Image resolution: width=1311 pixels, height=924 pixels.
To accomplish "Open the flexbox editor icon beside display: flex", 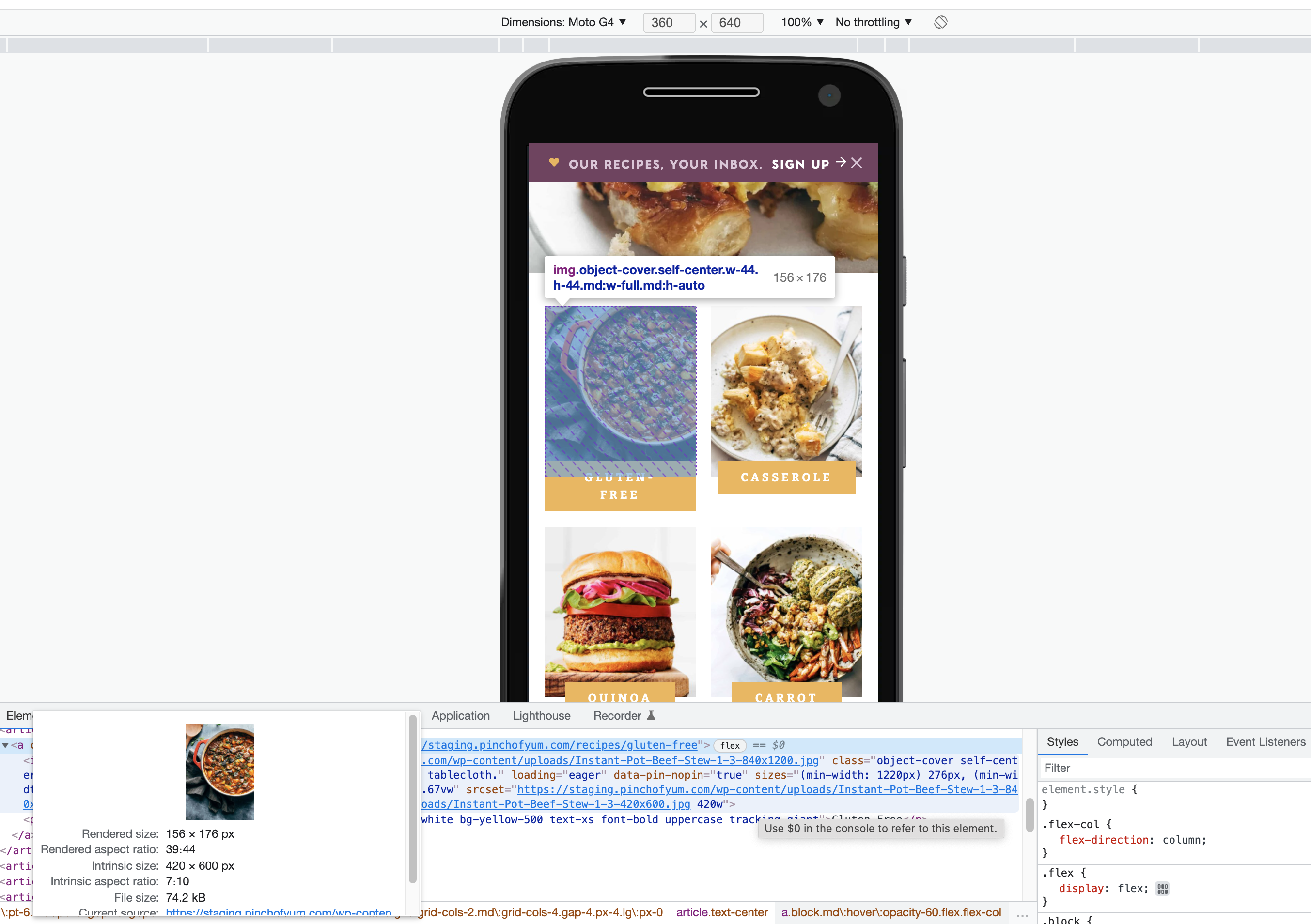I will pyautogui.click(x=1163, y=888).
